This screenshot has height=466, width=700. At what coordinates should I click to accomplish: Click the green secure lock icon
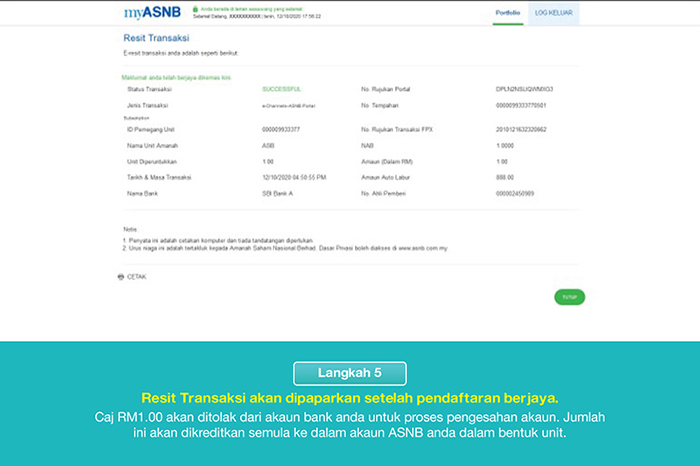click(x=195, y=9)
